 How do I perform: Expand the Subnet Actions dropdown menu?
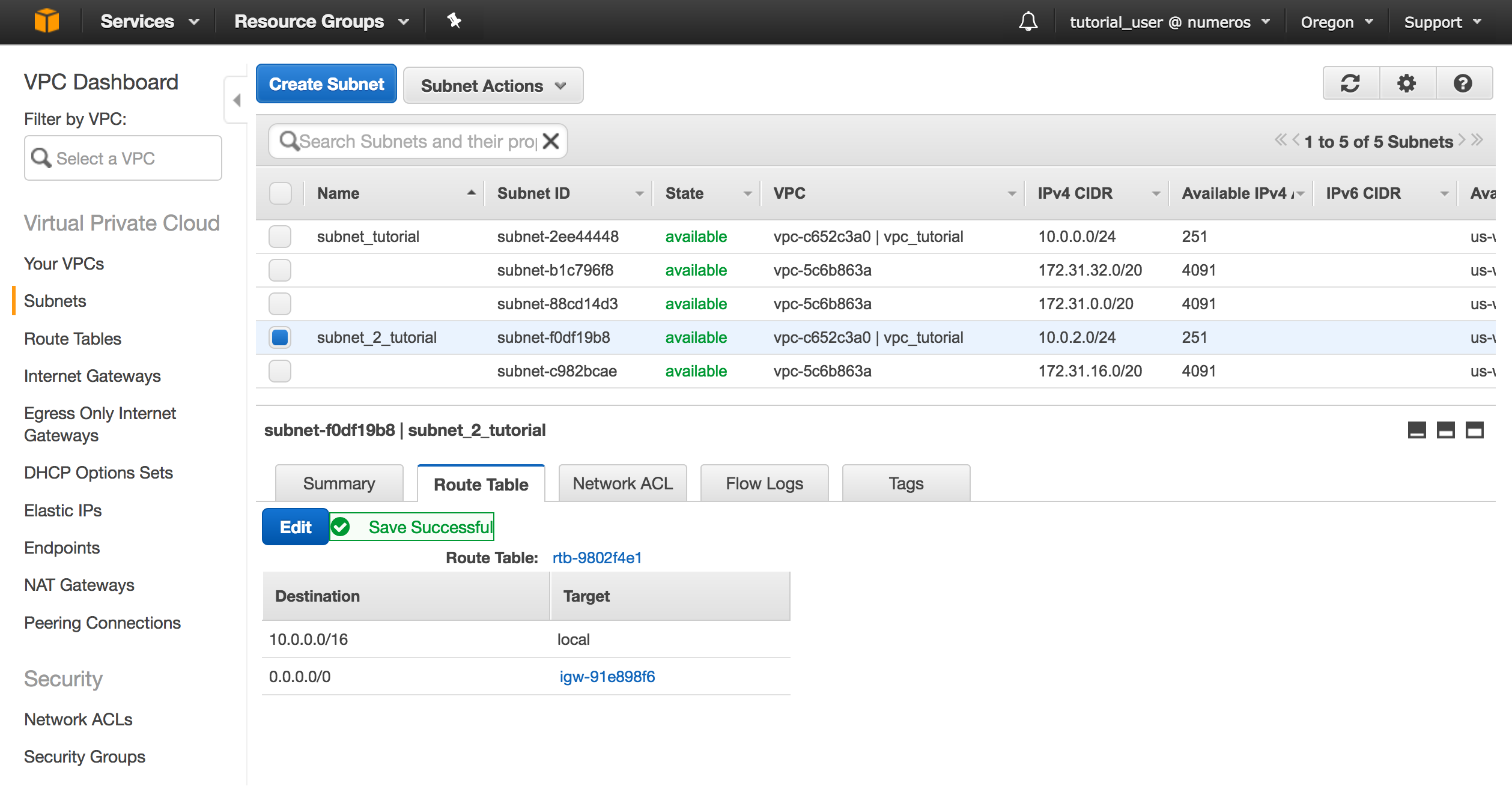coord(493,85)
